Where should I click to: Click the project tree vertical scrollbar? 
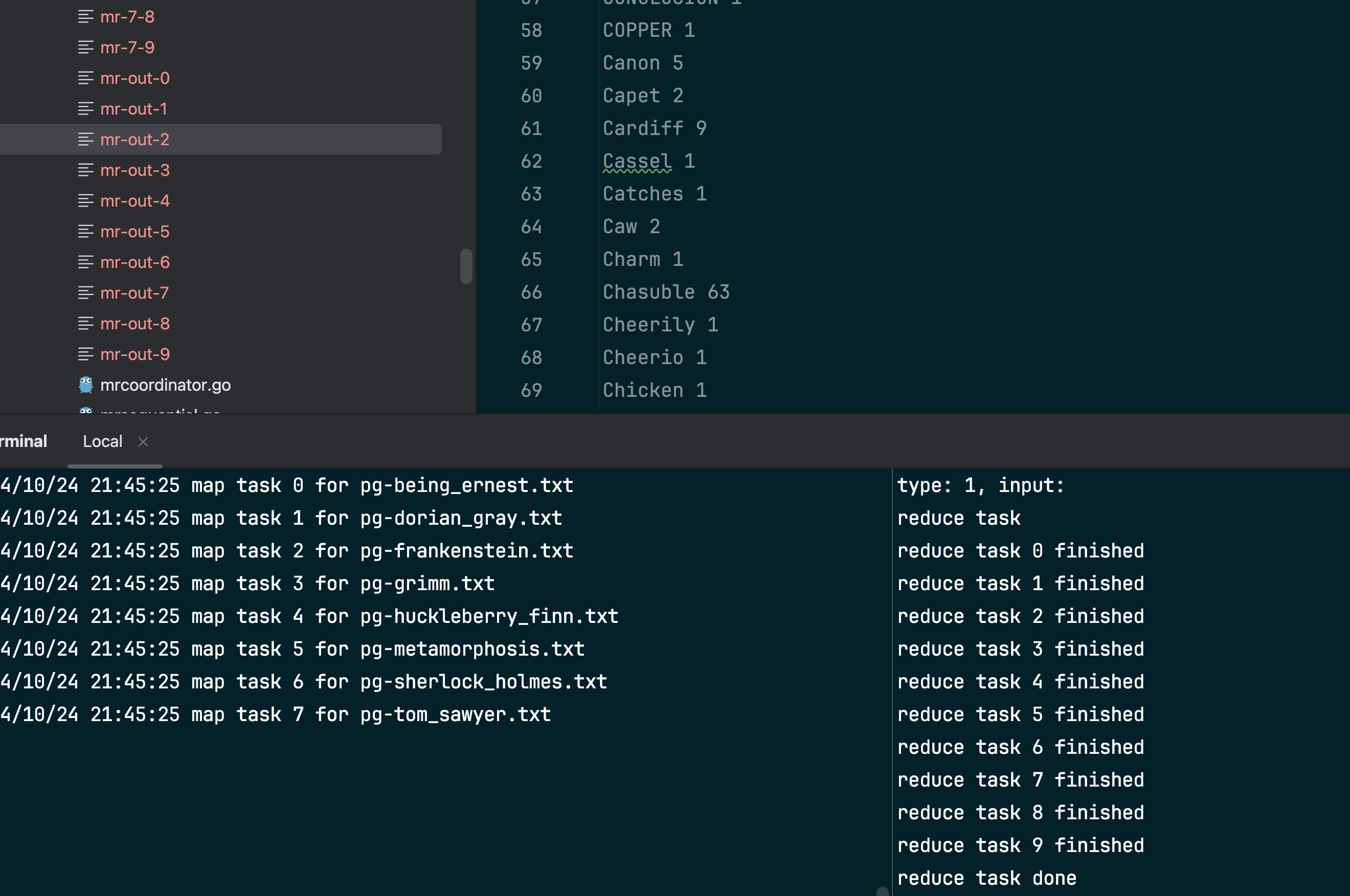click(466, 266)
